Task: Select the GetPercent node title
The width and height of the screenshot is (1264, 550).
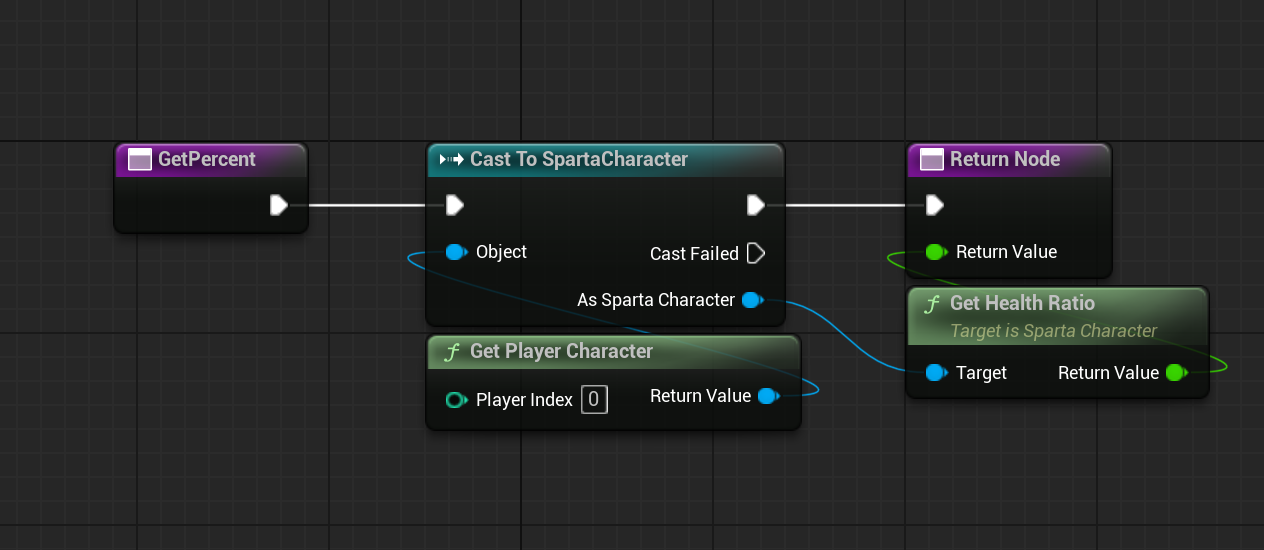Action: (207, 159)
